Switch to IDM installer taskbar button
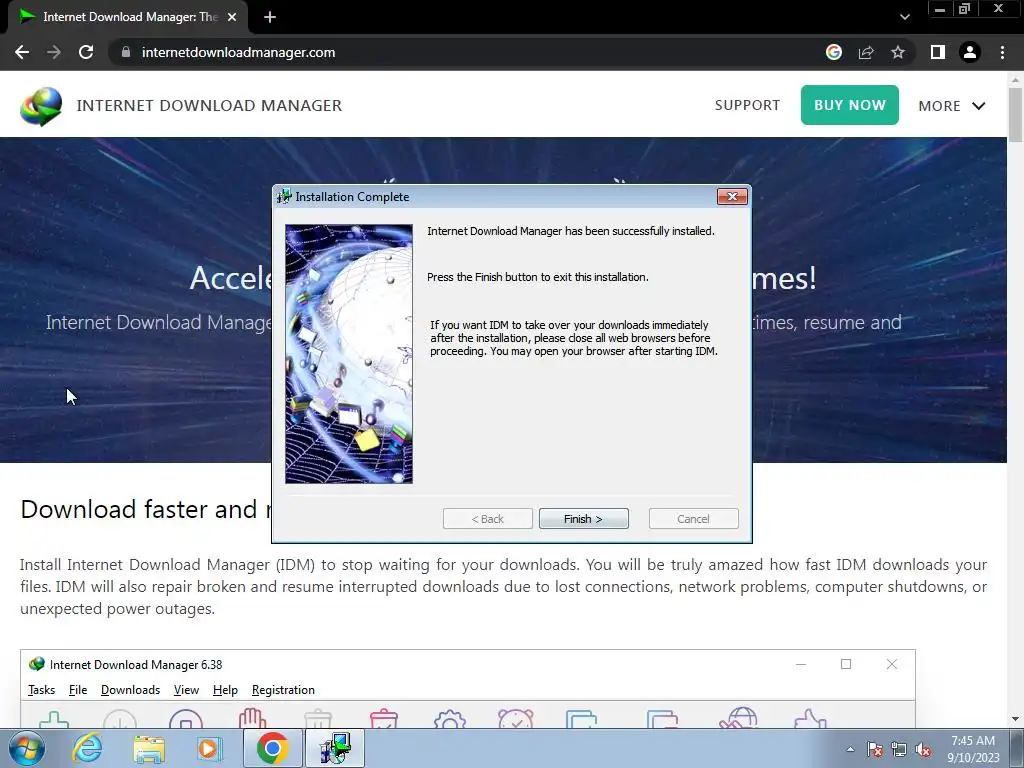This screenshot has width=1024, height=768. click(x=334, y=748)
